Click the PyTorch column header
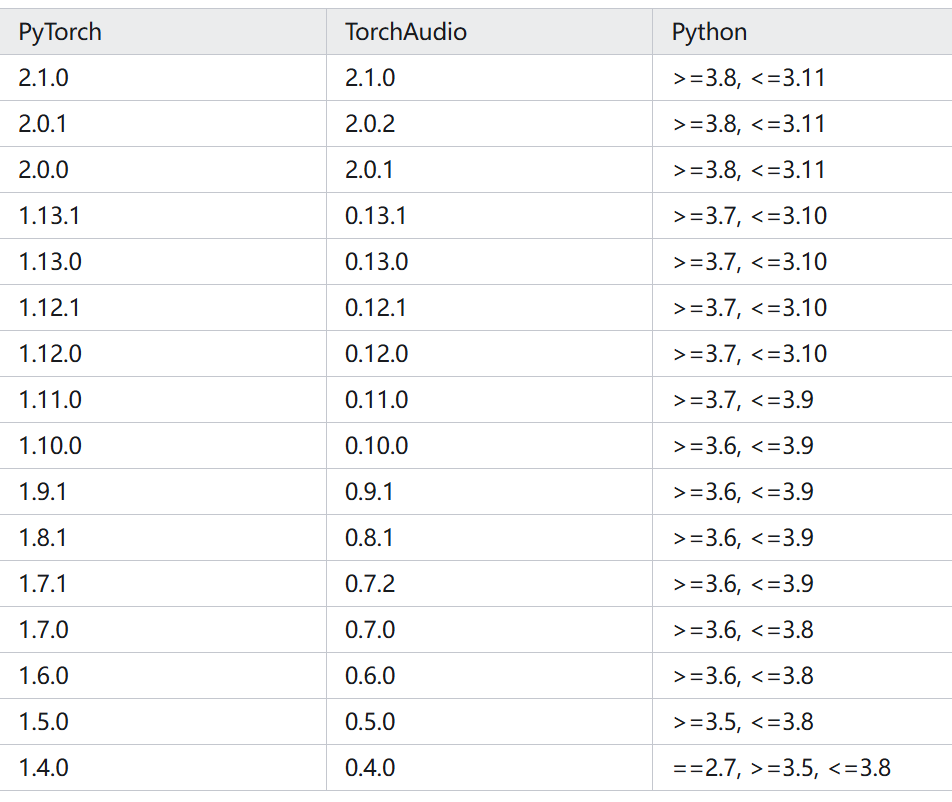The image size is (952, 802). point(163,32)
